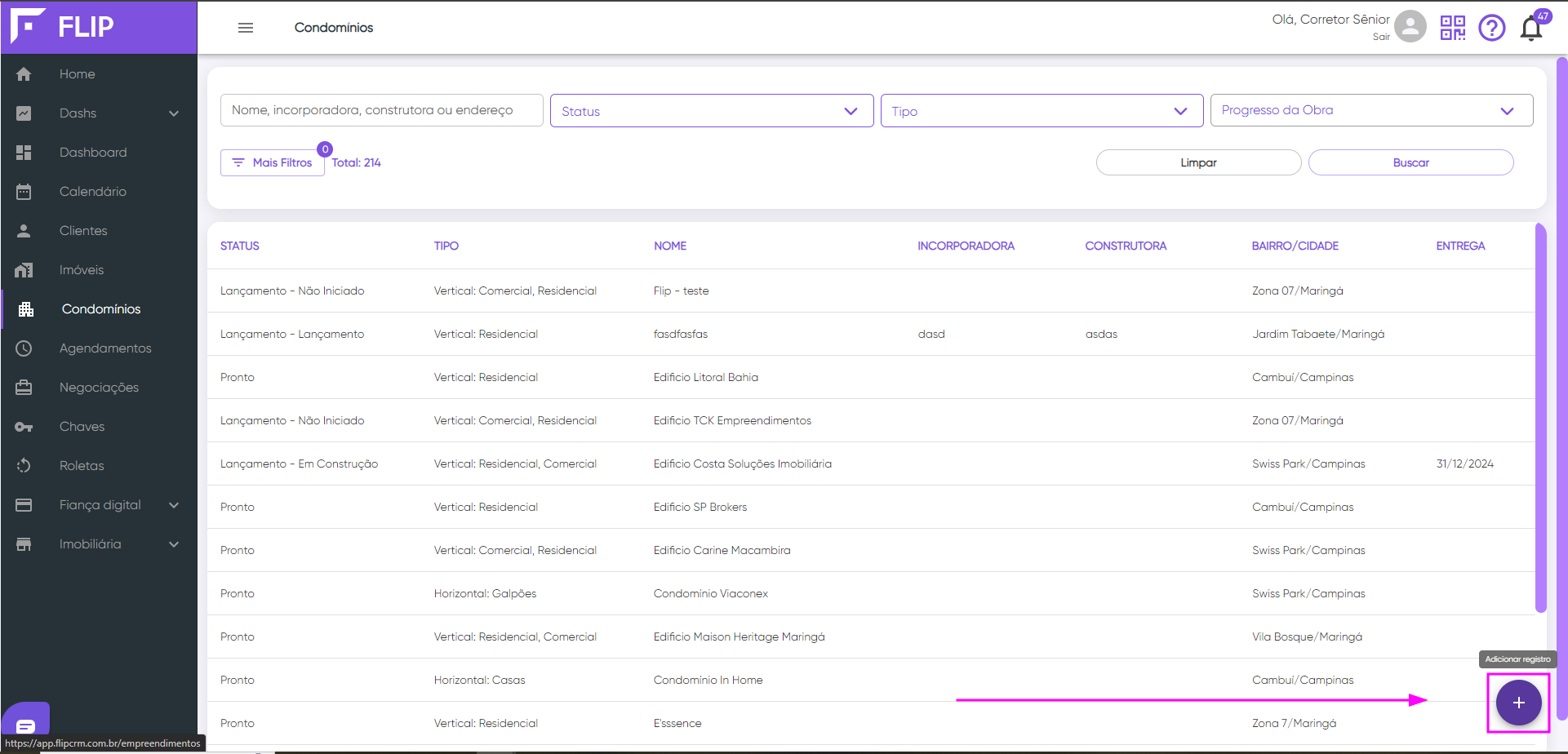The image size is (1568, 754).
Task: Open the user avatar profile icon
Action: coord(1410,26)
